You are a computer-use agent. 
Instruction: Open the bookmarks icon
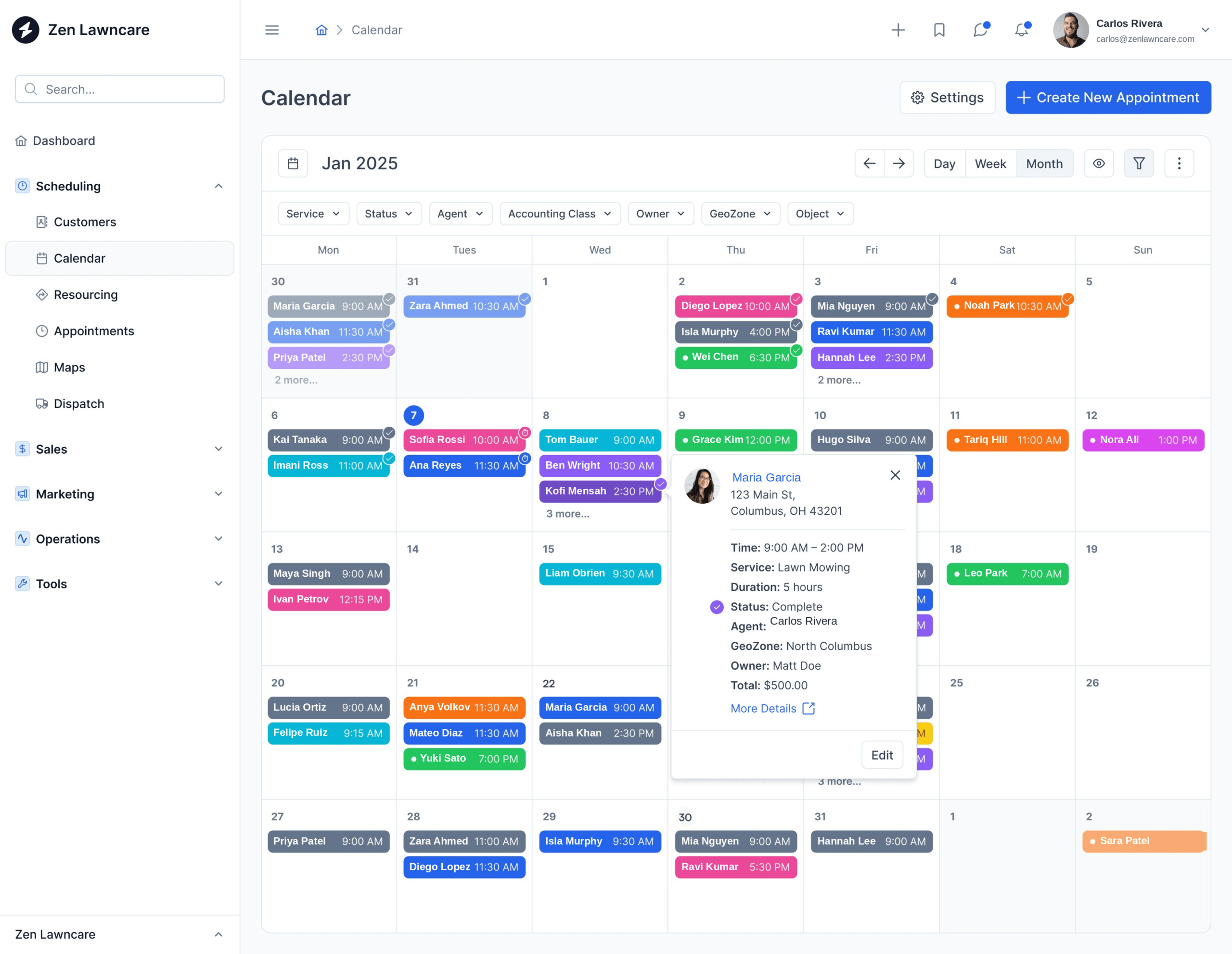tap(939, 30)
